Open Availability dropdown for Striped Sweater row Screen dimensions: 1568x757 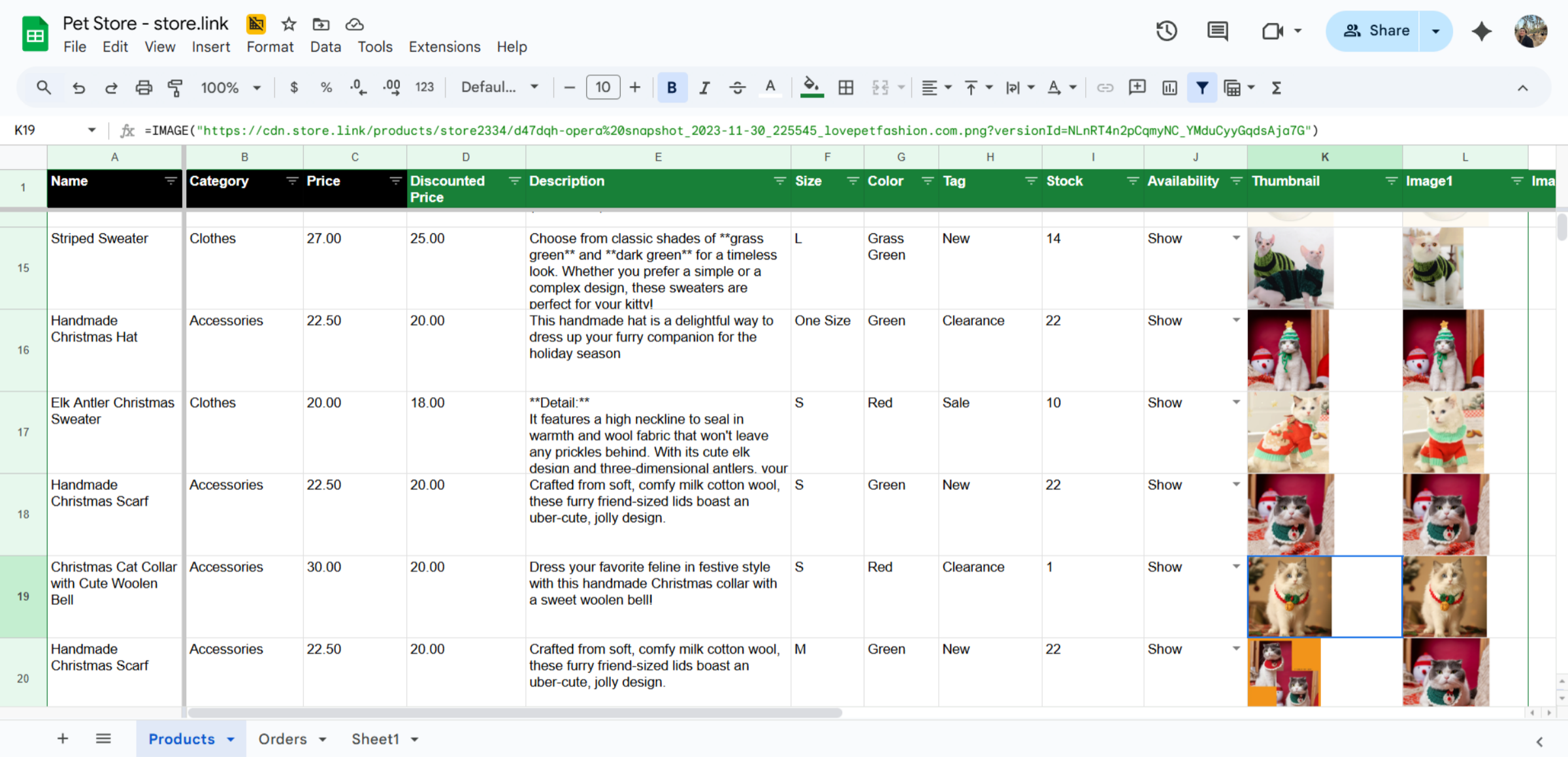pyautogui.click(x=1236, y=238)
